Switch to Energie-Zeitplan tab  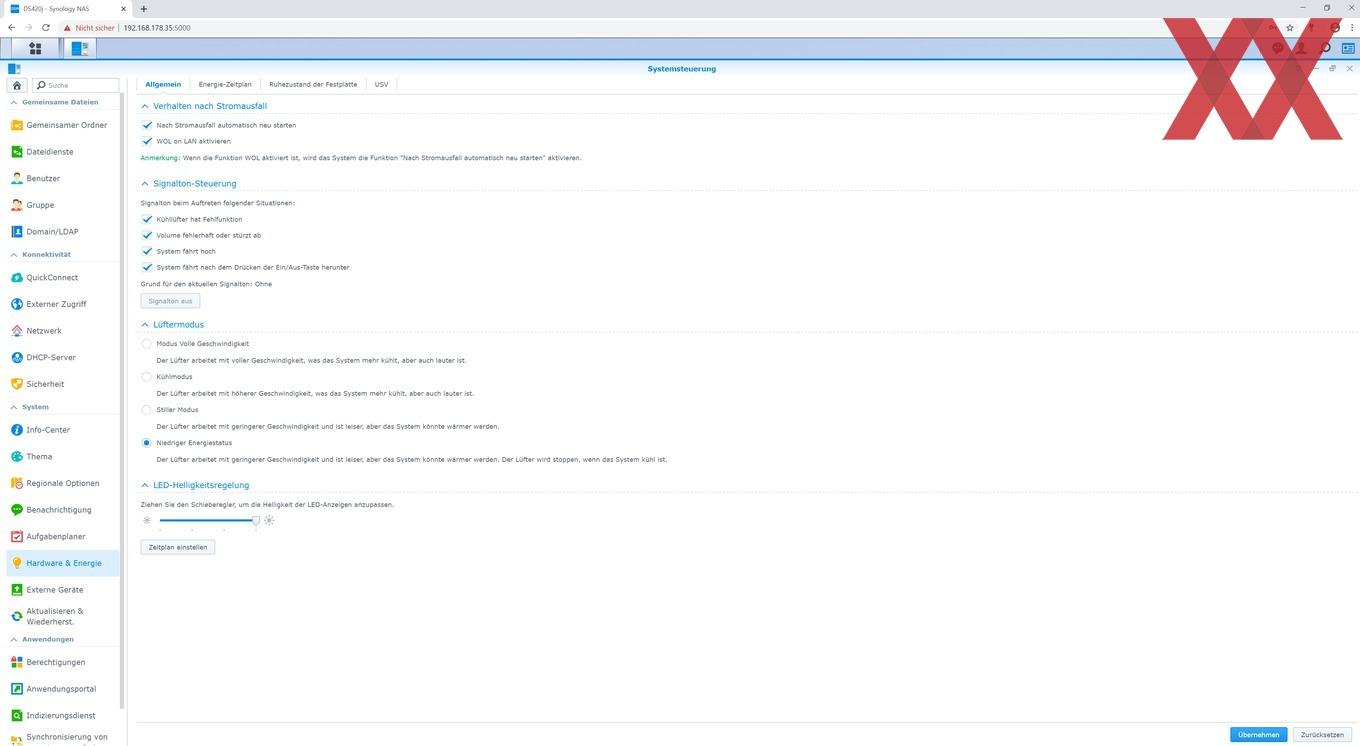(x=225, y=84)
